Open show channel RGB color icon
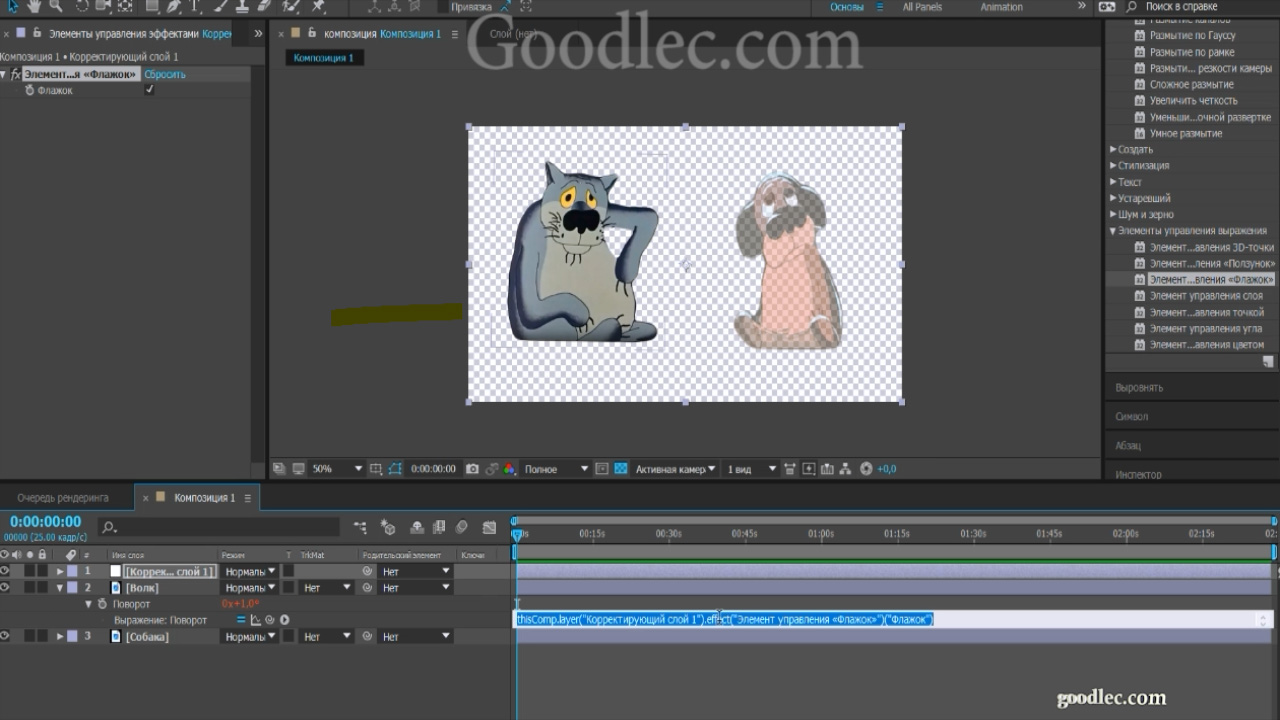This screenshot has height=720, width=1280. click(x=509, y=469)
